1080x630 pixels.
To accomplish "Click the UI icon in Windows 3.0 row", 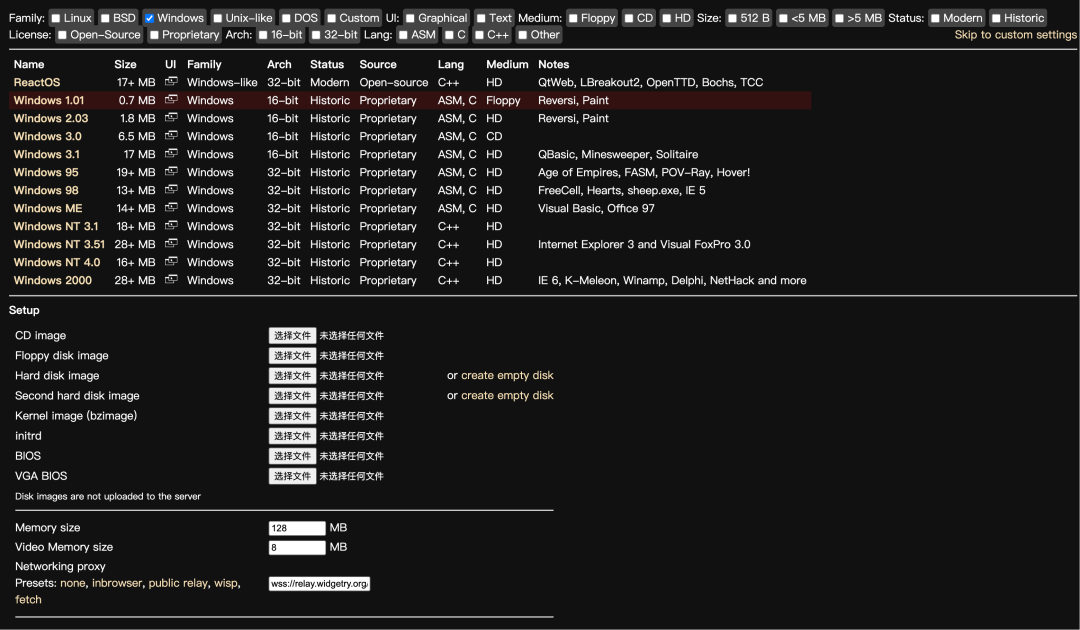I will (x=171, y=136).
